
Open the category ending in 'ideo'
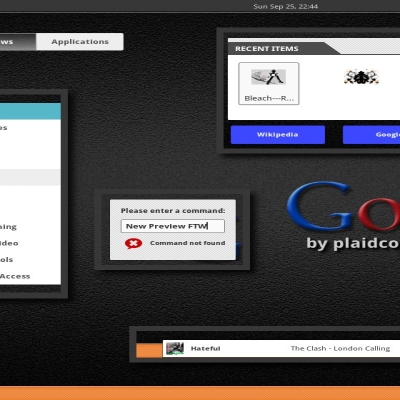tap(30, 243)
